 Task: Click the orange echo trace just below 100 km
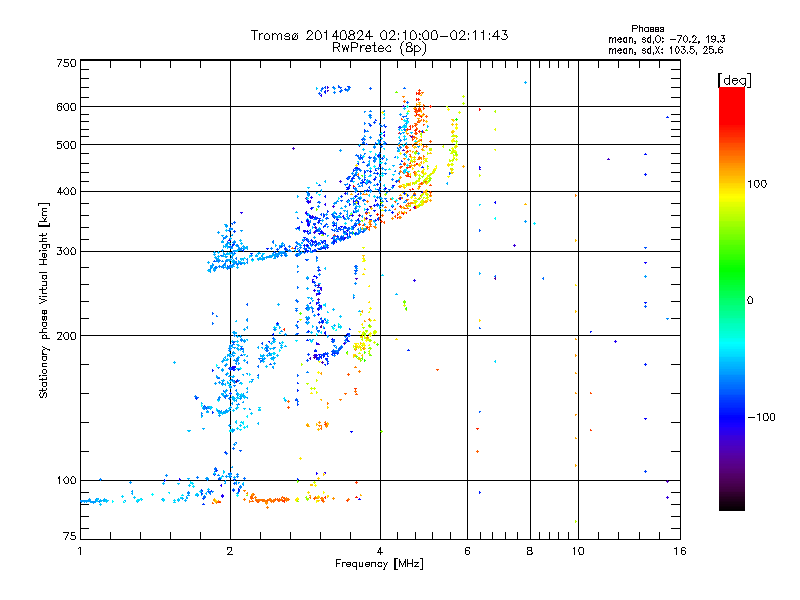click(x=268, y=500)
